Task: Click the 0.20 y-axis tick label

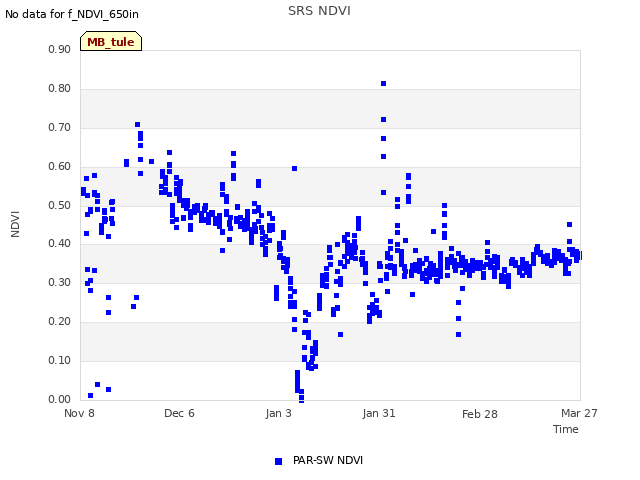Action: pos(60,322)
